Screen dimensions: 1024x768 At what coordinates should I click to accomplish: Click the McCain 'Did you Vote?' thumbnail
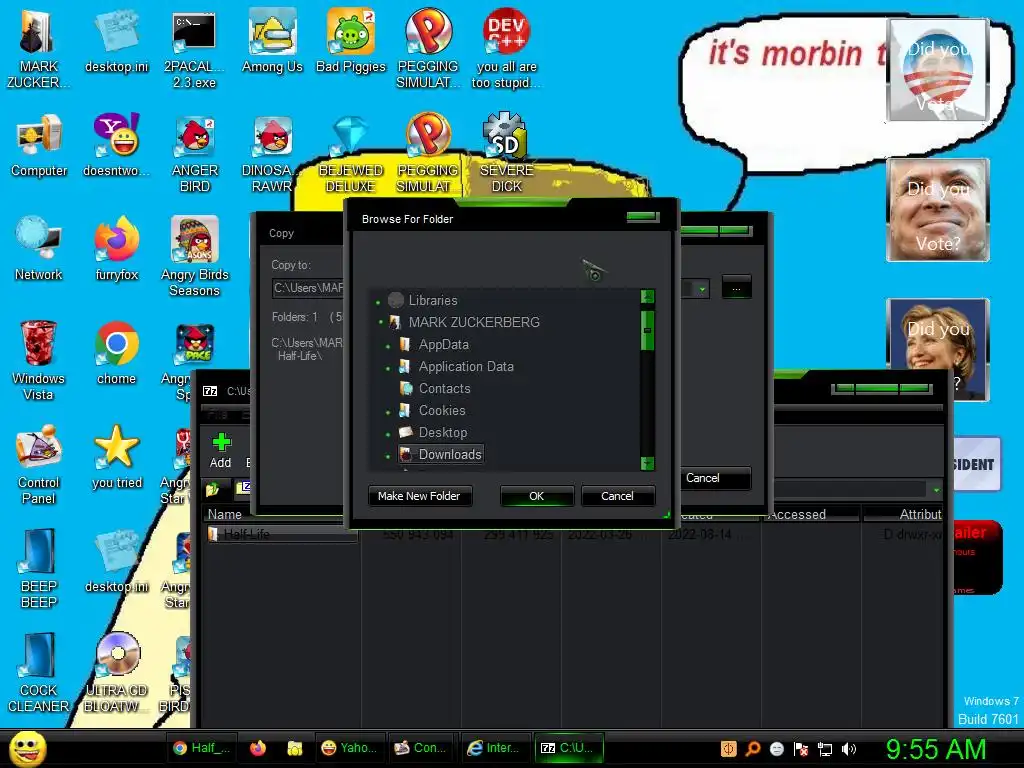click(938, 210)
